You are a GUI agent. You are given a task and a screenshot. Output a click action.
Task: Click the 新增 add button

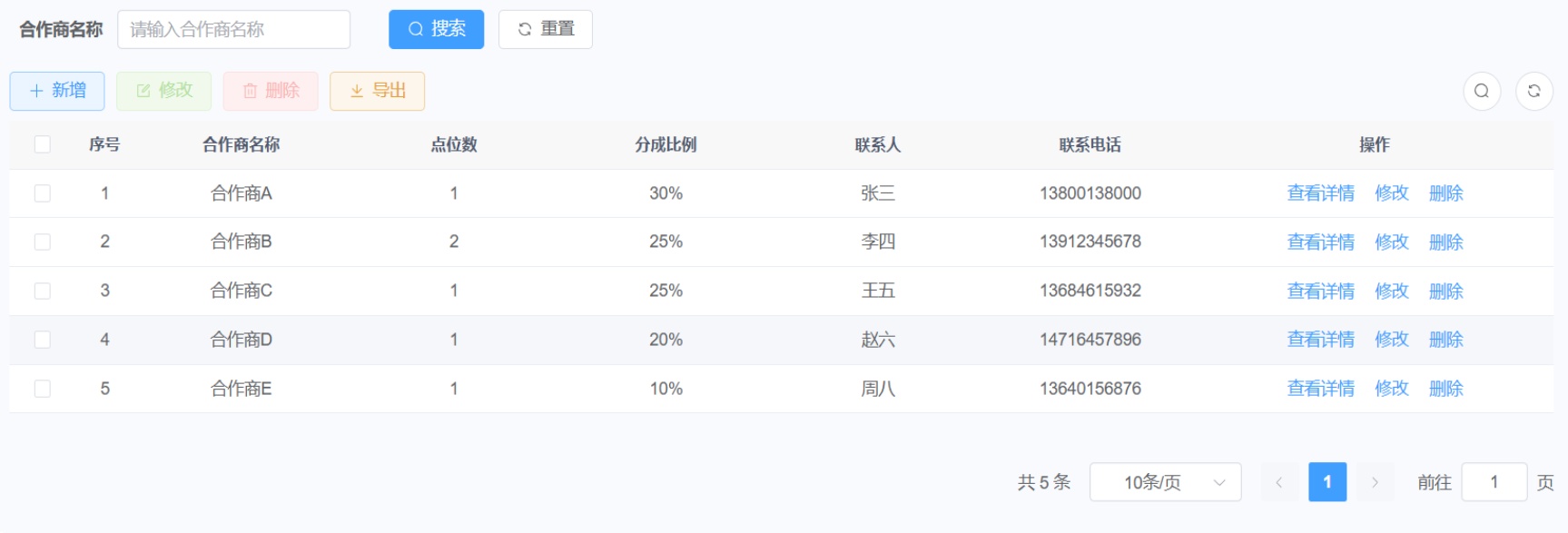pos(57,91)
